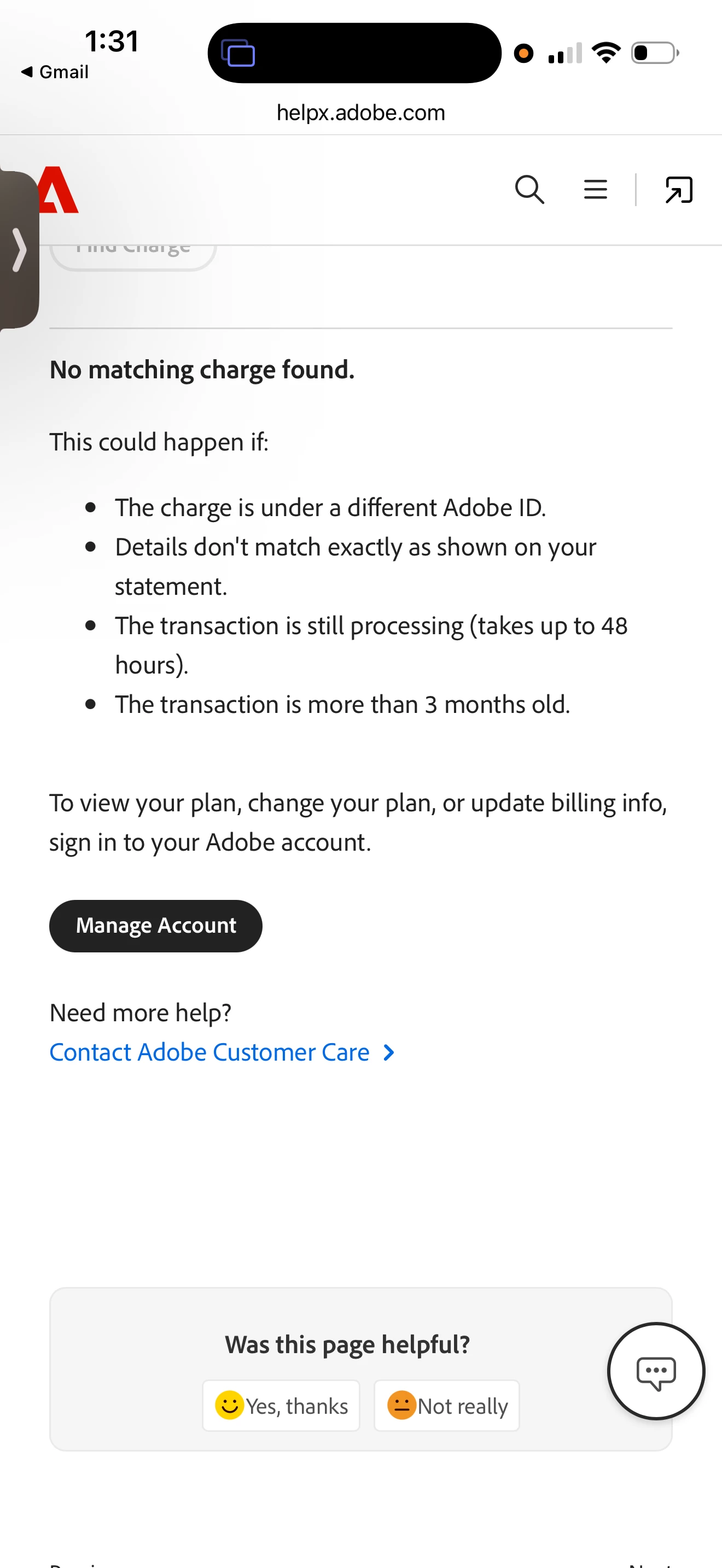The image size is (722, 1568).
Task: Click the Manage Account button
Action: [155, 926]
